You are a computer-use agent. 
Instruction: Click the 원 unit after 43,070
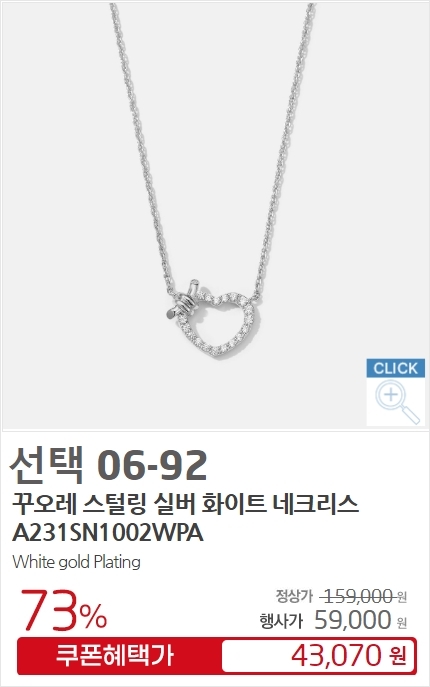click(x=398, y=657)
